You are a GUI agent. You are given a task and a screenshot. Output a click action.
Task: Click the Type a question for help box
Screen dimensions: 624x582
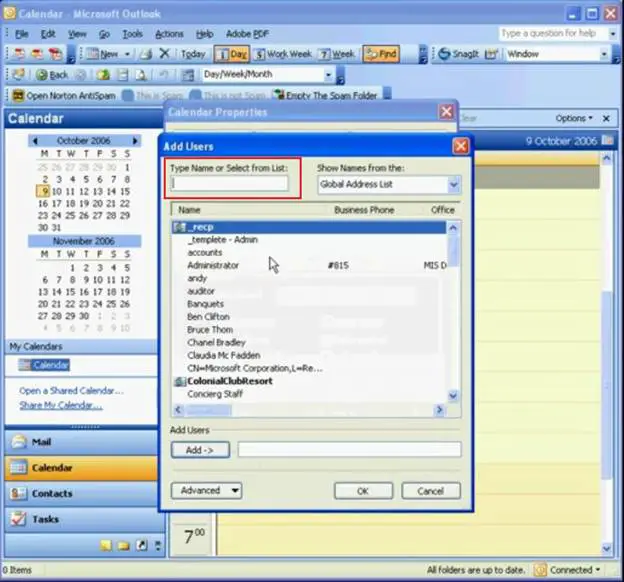tap(553, 34)
